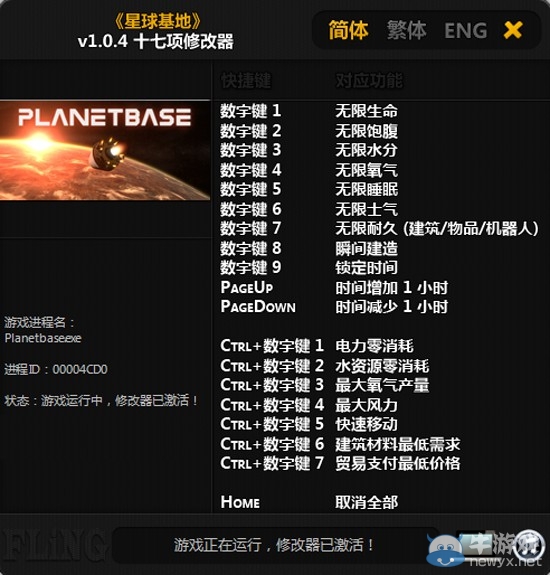Click the v1.0.4 十七项修改器 version text

tap(155, 41)
